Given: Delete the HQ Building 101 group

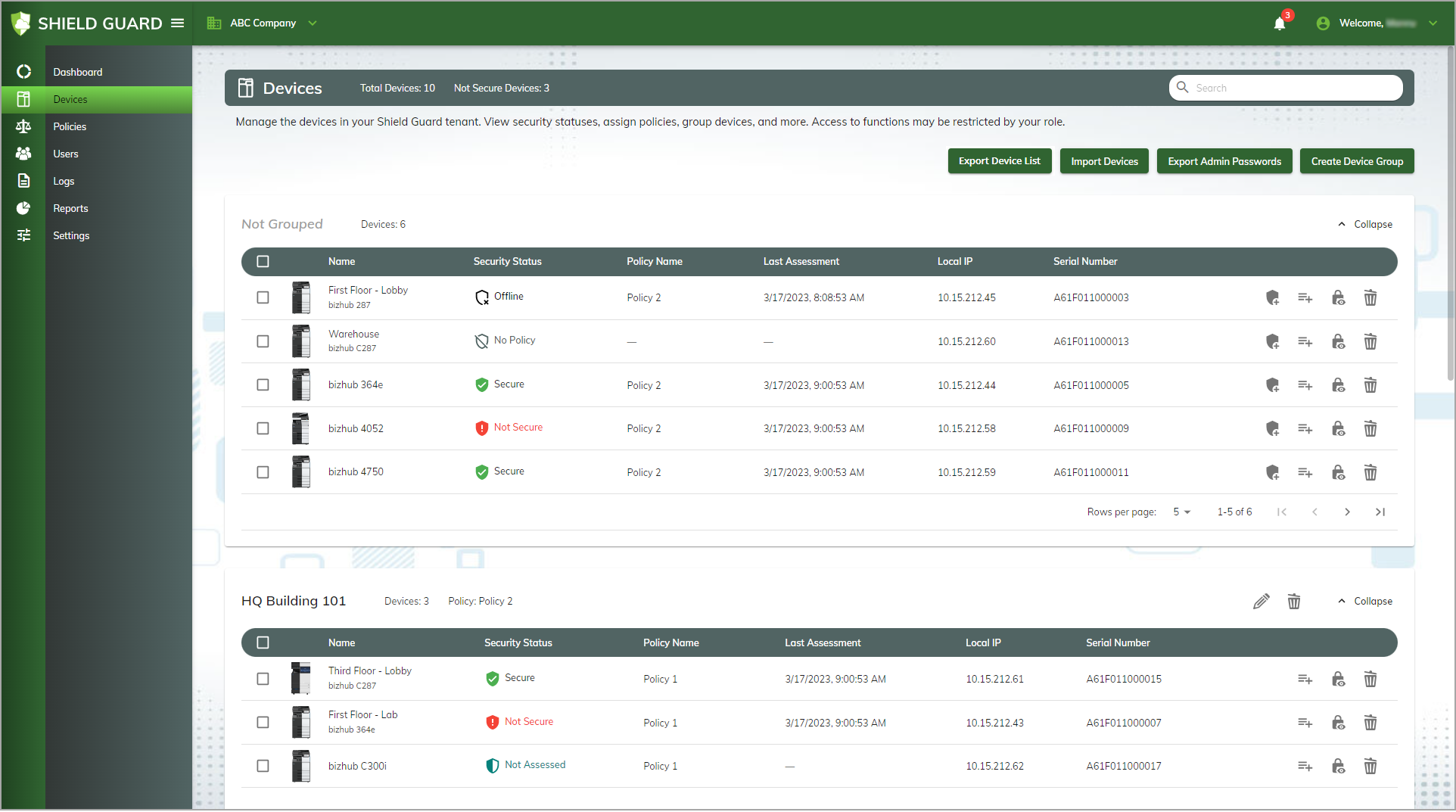Looking at the screenshot, I should pos(1294,602).
